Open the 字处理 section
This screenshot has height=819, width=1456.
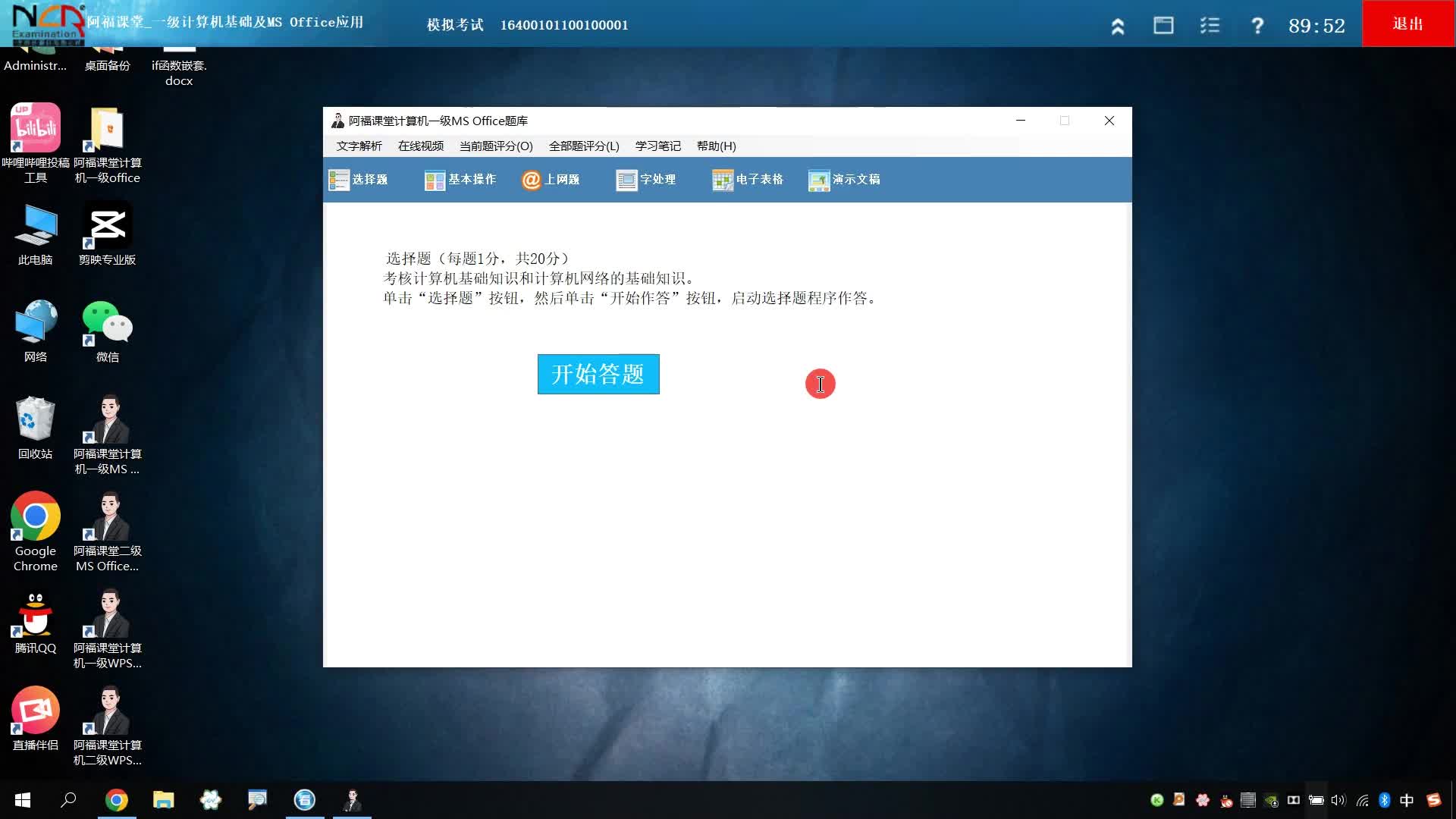coord(646,180)
